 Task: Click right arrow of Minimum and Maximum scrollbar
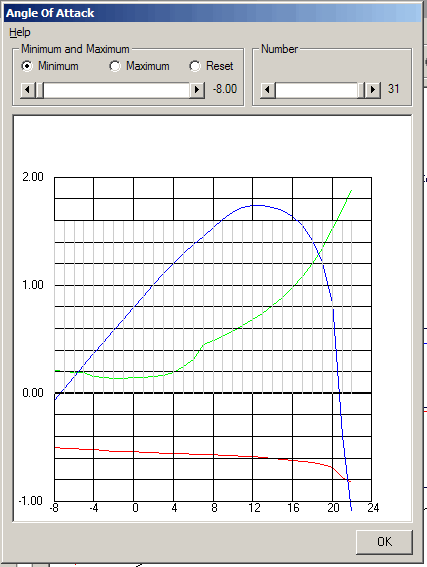click(197, 90)
